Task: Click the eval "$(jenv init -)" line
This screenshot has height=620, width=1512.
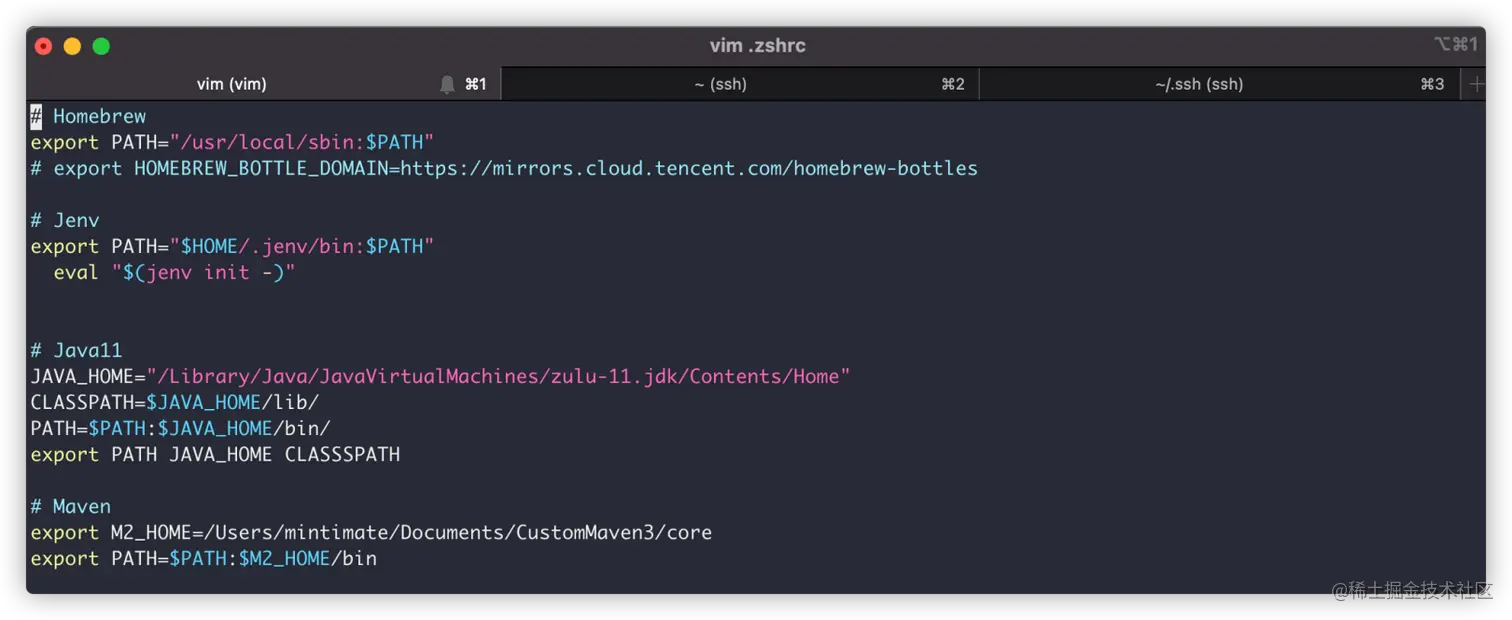Action: click(x=175, y=272)
